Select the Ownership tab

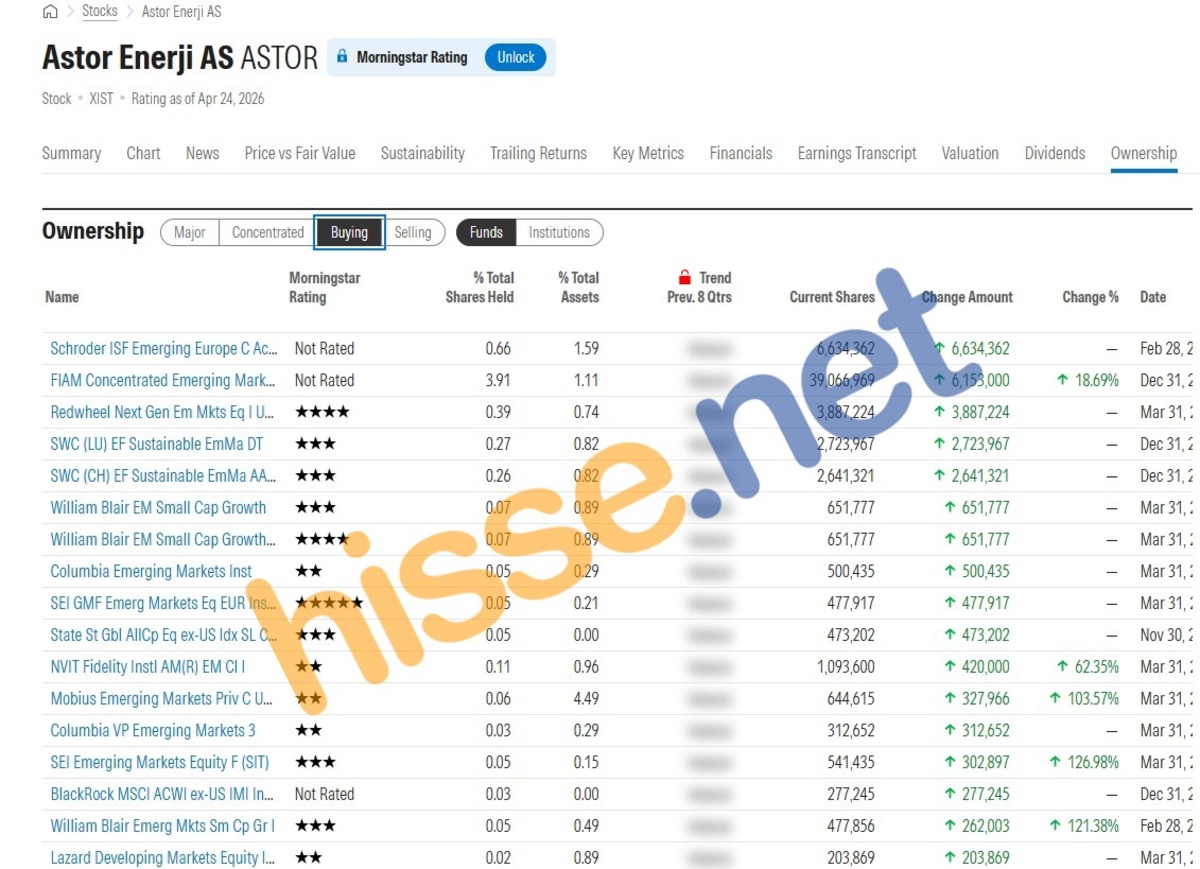[1144, 153]
